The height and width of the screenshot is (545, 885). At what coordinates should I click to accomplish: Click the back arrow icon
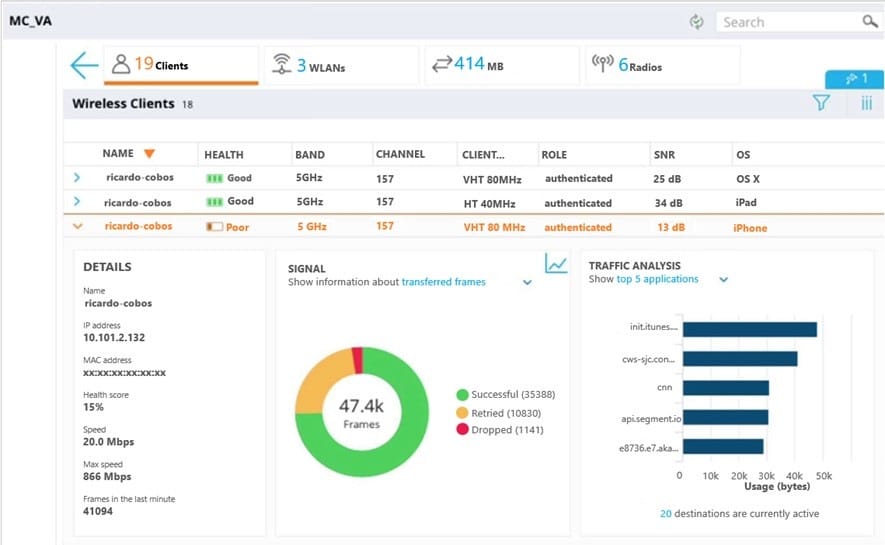[x=84, y=65]
